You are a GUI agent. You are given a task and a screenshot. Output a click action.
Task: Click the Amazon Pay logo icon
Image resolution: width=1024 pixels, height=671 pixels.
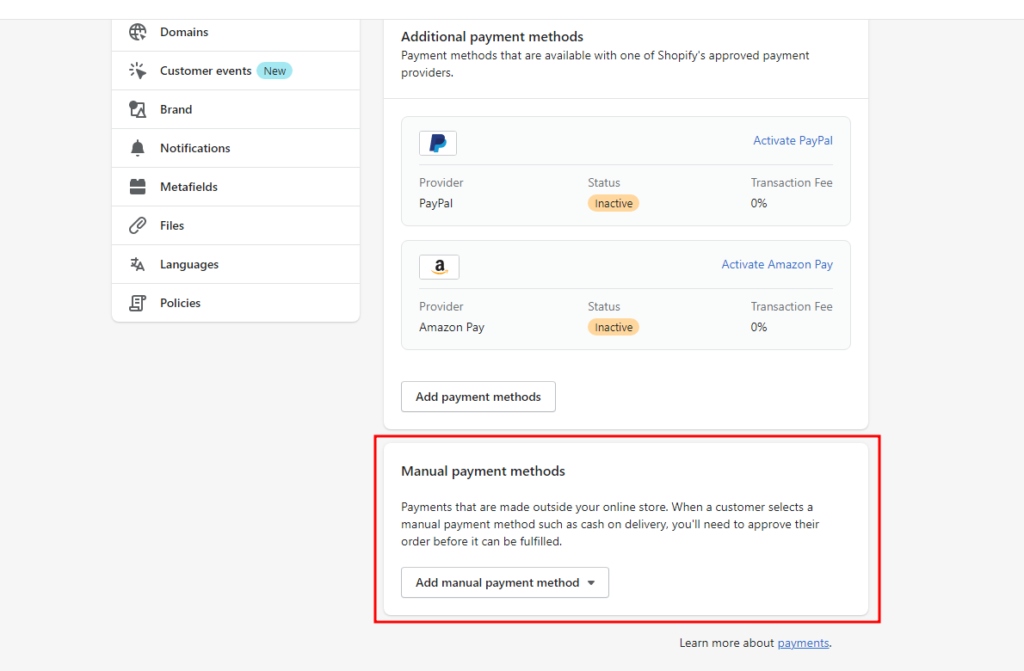[x=439, y=267]
